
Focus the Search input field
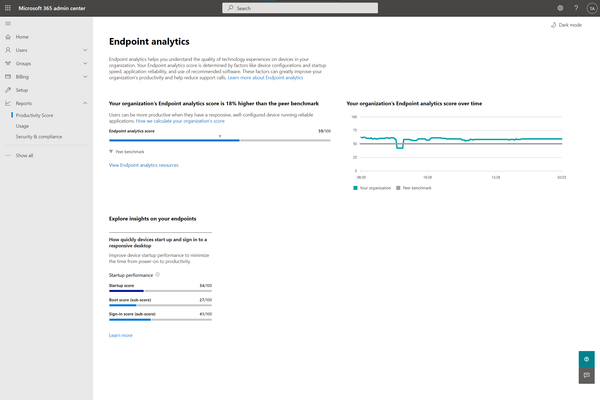pyautogui.click(x=300, y=8)
